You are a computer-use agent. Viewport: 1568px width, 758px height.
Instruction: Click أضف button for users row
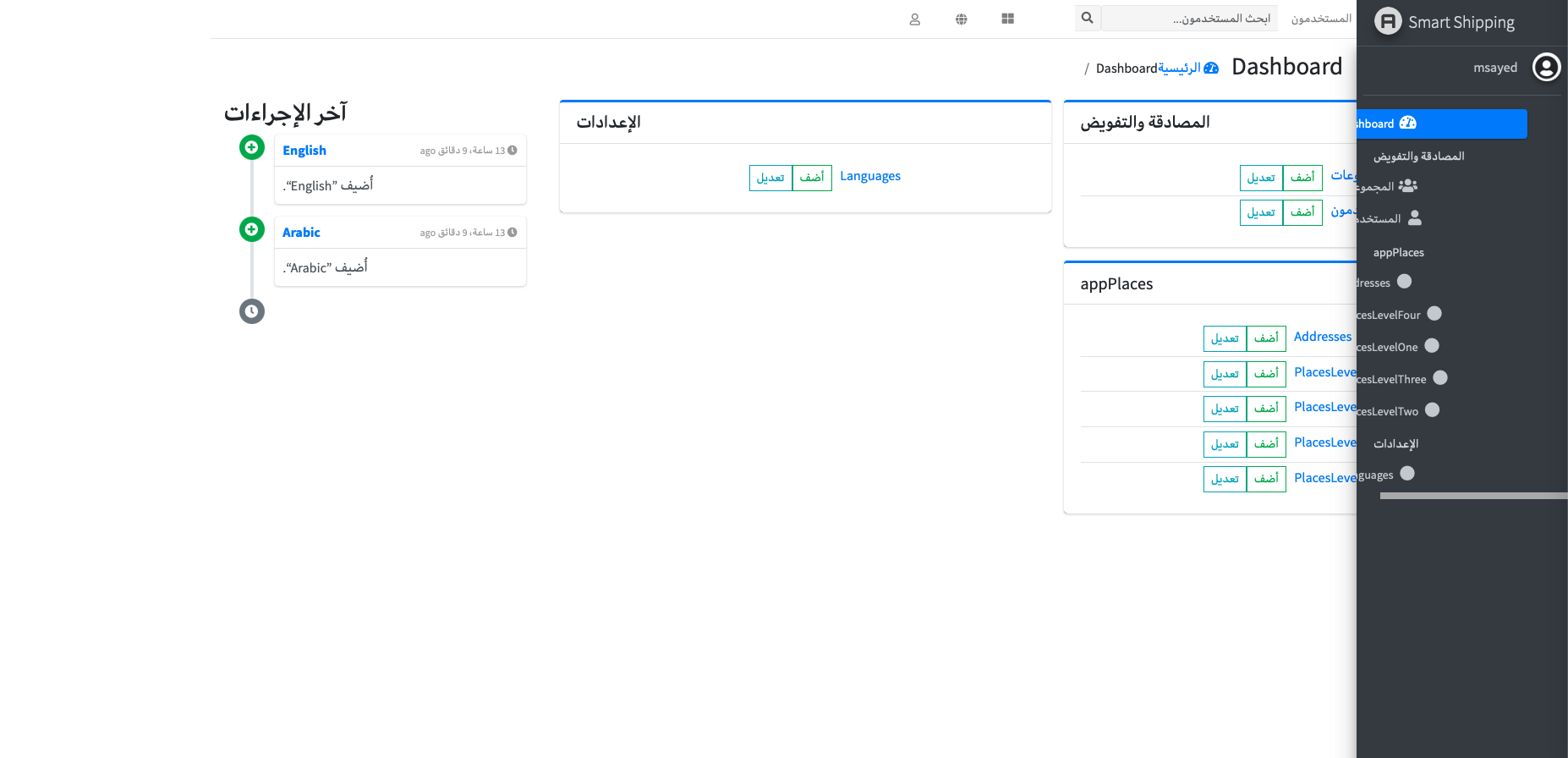[1302, 212]
